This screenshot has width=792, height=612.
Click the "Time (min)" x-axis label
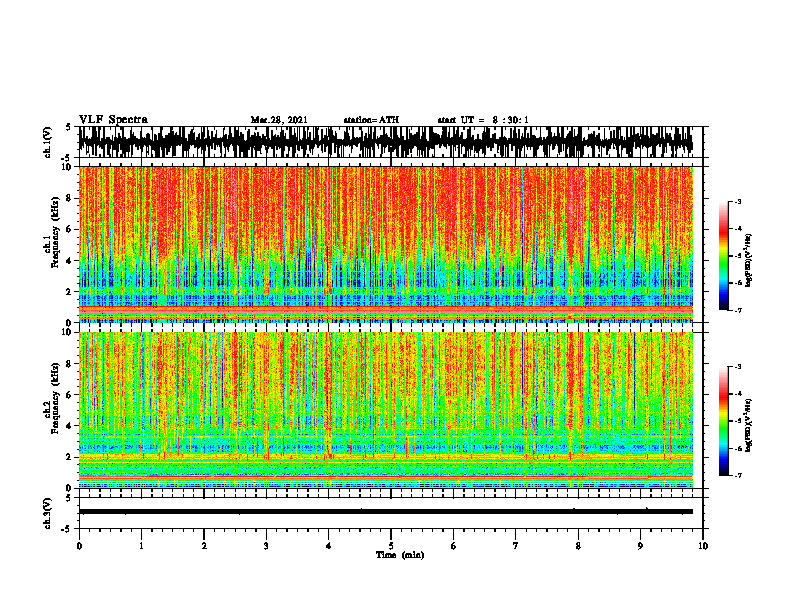[x=400, y=555]
